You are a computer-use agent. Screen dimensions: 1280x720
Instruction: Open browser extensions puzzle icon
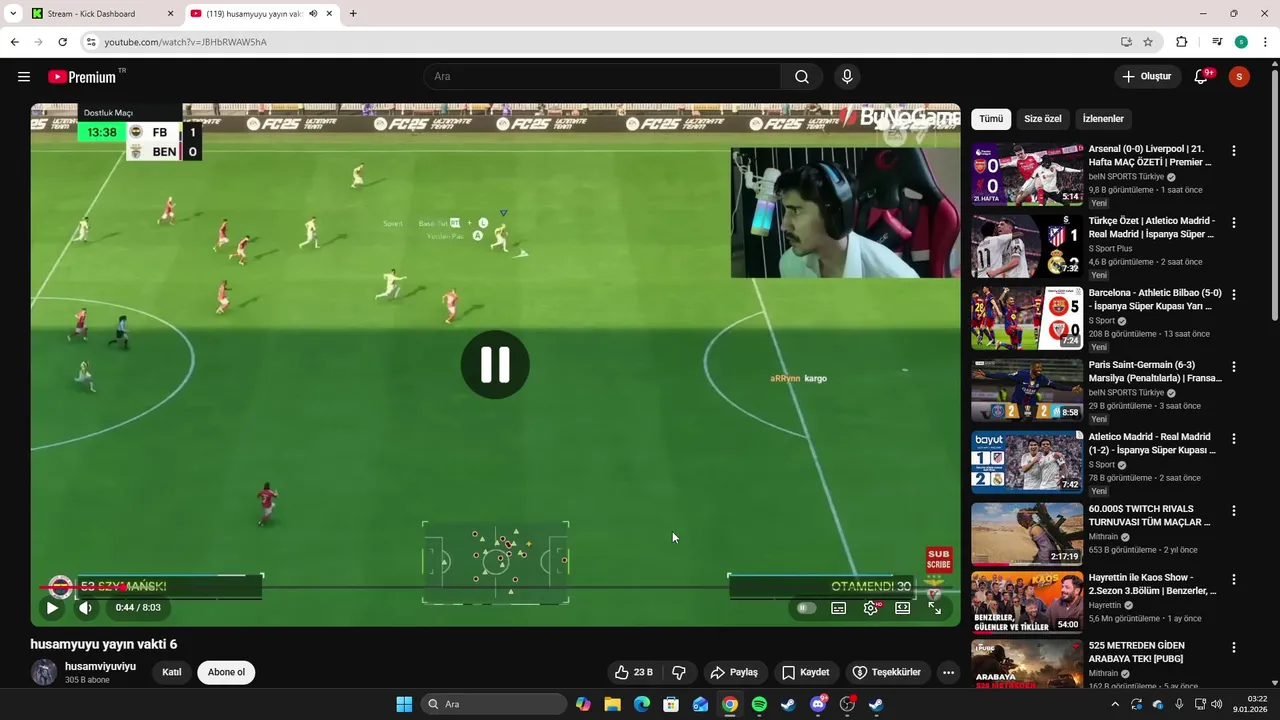(x=1181, y=42)
